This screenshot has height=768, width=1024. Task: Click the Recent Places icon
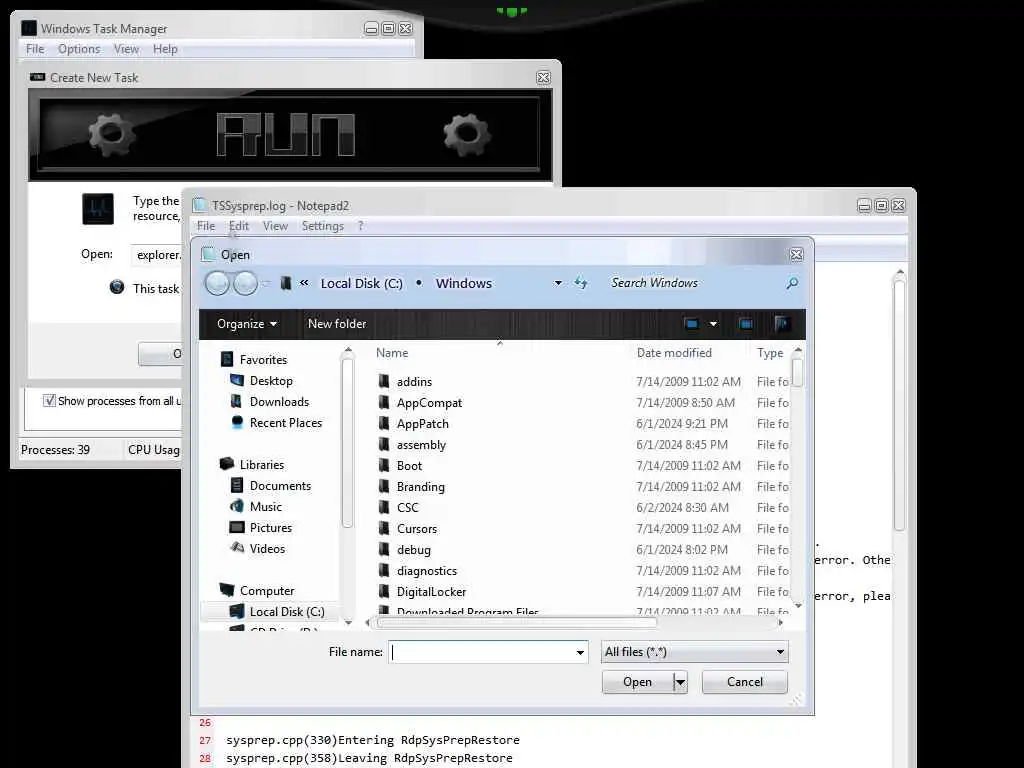pos(236,422)
